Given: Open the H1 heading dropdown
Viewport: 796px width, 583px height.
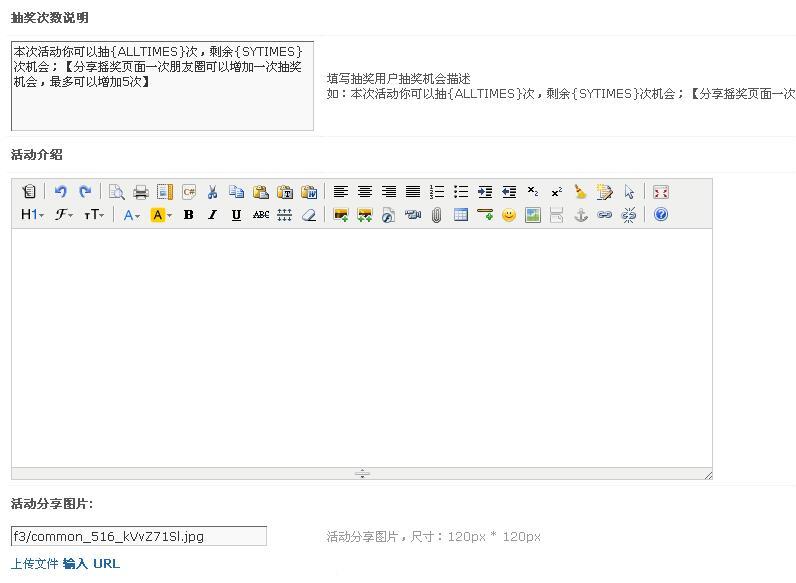Looking at the screenshot, I should pyautogui.click(x=32, y=215).
